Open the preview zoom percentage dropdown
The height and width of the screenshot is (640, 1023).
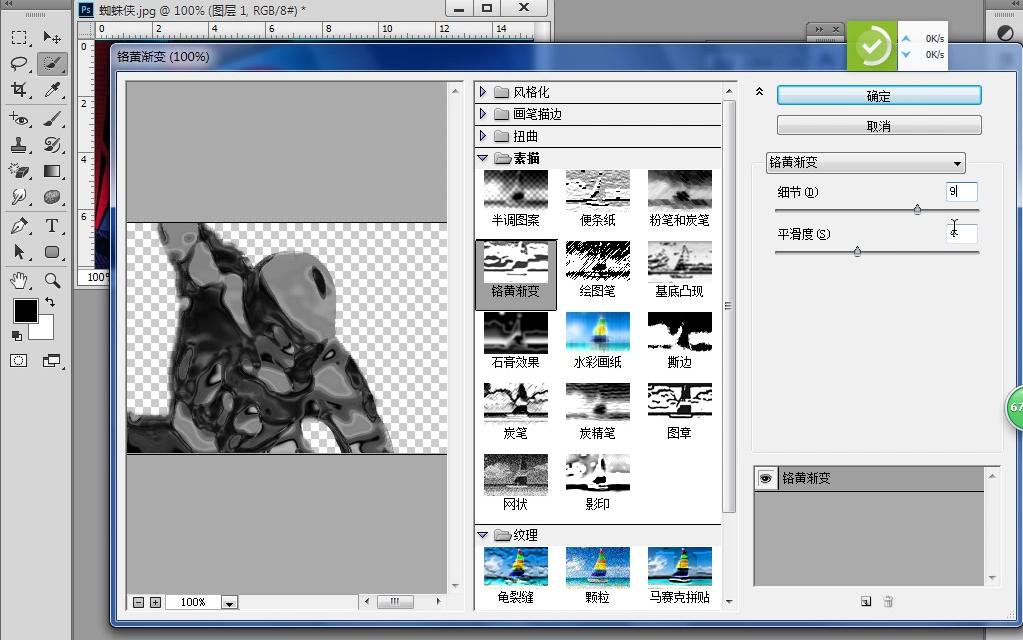click(229, 602)
